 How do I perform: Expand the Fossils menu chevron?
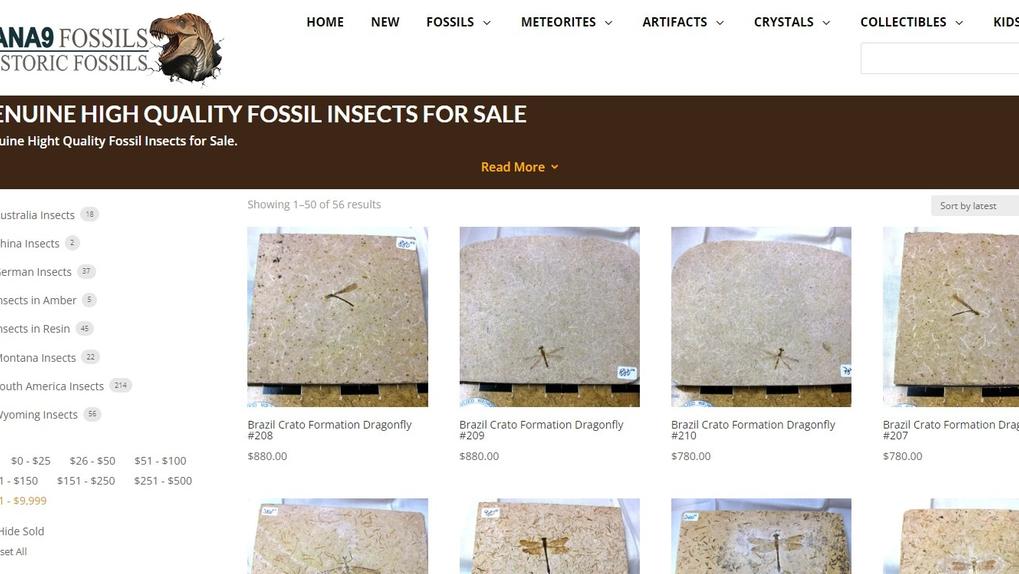(x=487, y=23)
